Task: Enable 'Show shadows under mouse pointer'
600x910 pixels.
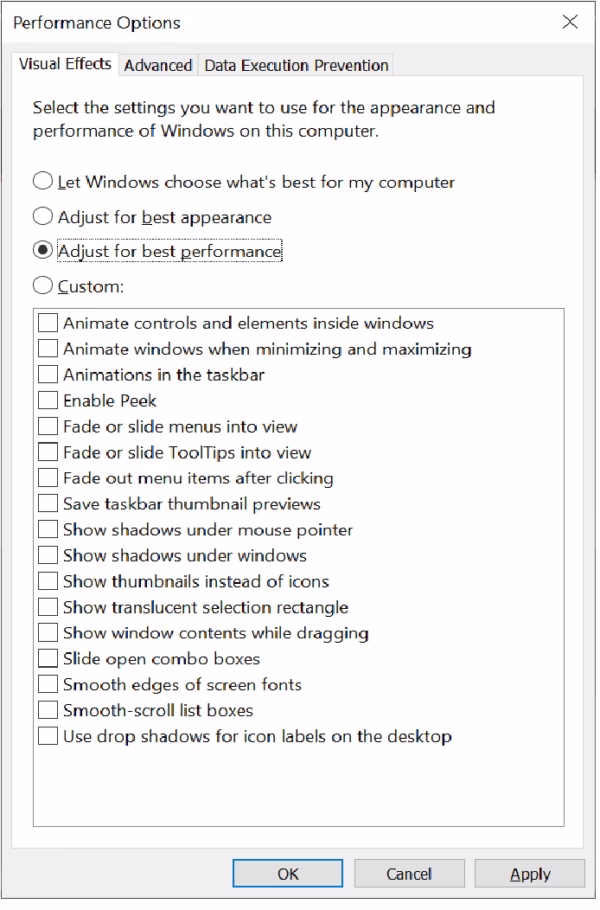Action: click(x=48, y=530)
